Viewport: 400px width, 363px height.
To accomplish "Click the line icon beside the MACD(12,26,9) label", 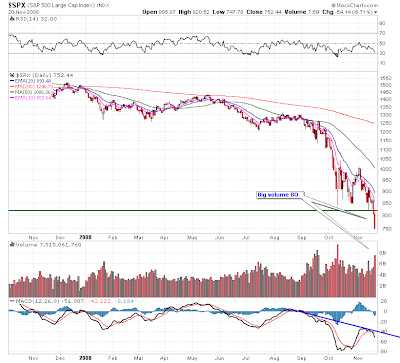I will [x=12, y=301].
